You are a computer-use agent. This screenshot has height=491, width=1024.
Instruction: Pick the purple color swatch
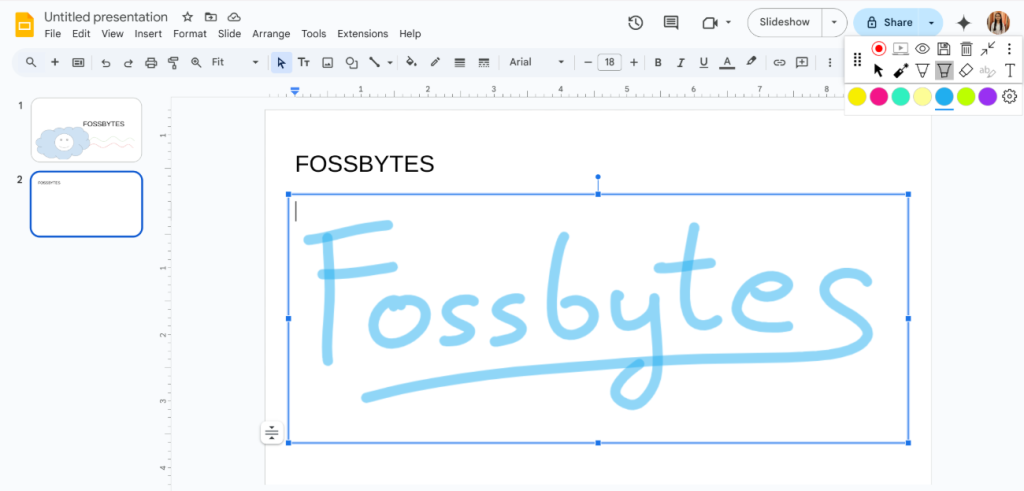[987, 96]
